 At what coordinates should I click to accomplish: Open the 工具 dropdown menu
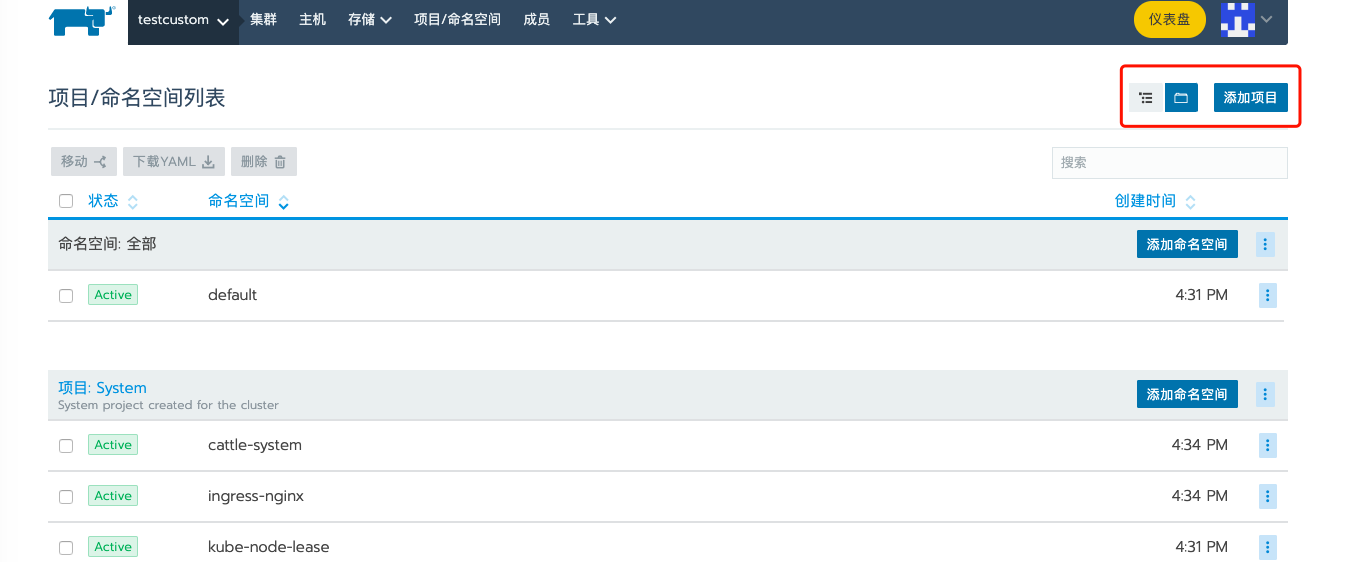point(594,19)
